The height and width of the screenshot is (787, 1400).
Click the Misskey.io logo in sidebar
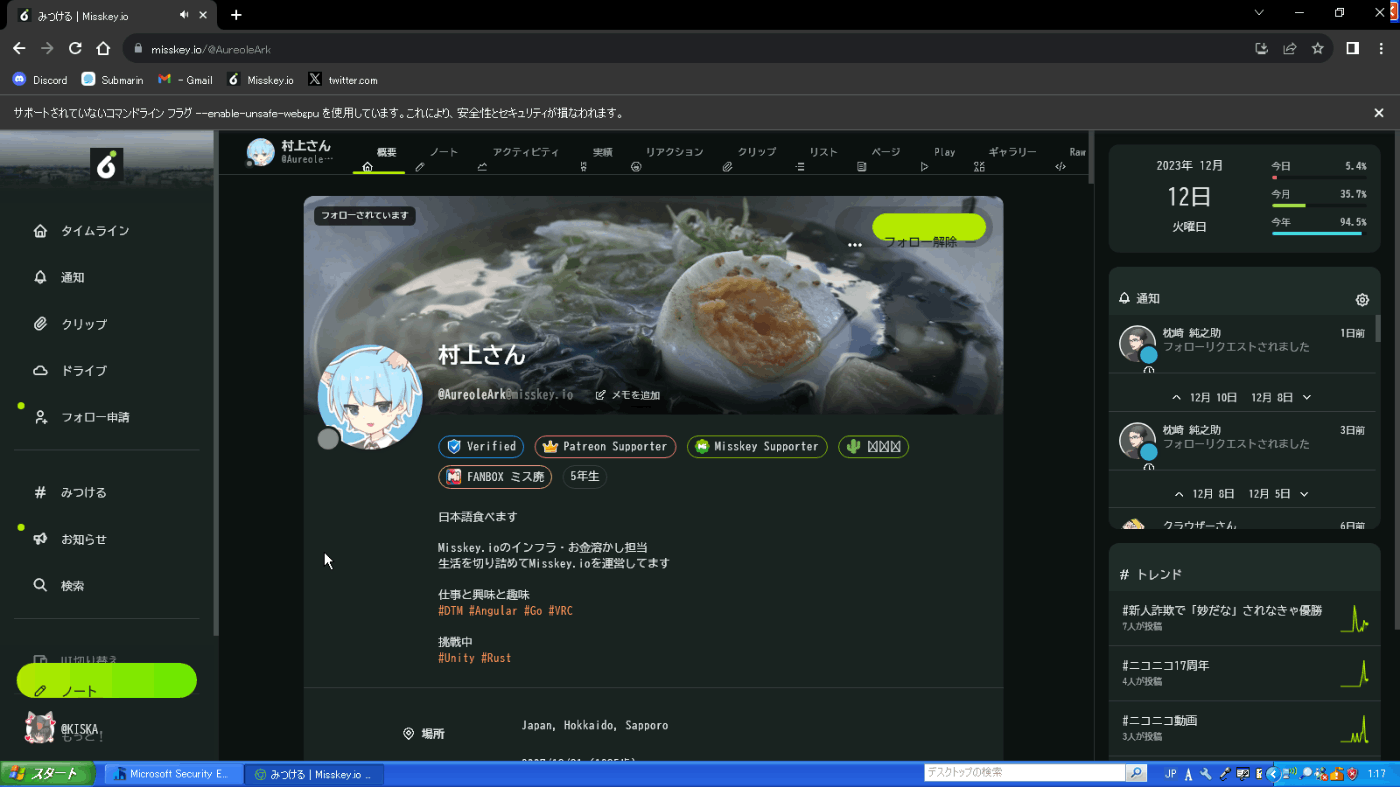pos(106,164)
